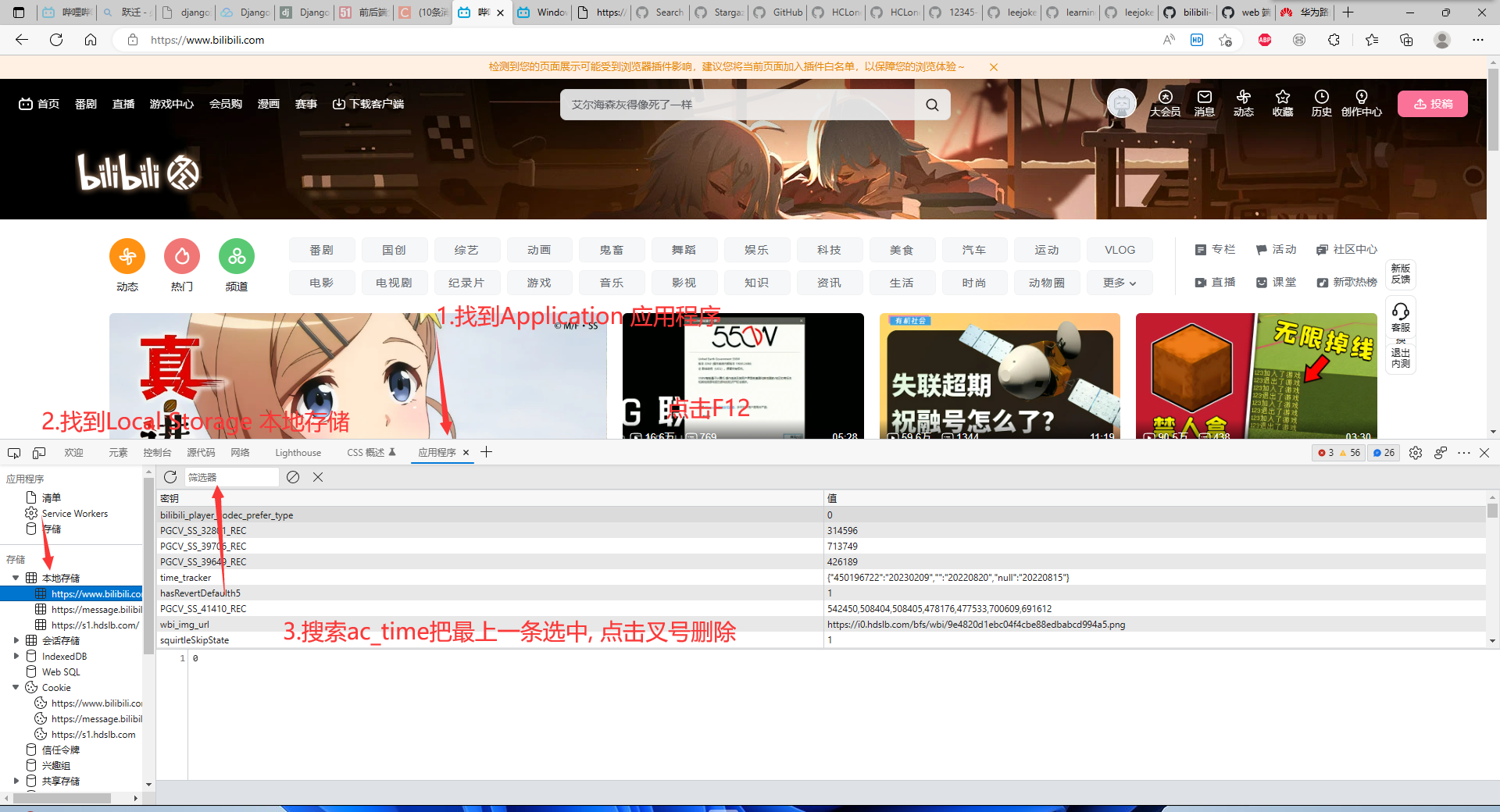
Task: Expand the IndexedDB tree node
Action: 16,657
